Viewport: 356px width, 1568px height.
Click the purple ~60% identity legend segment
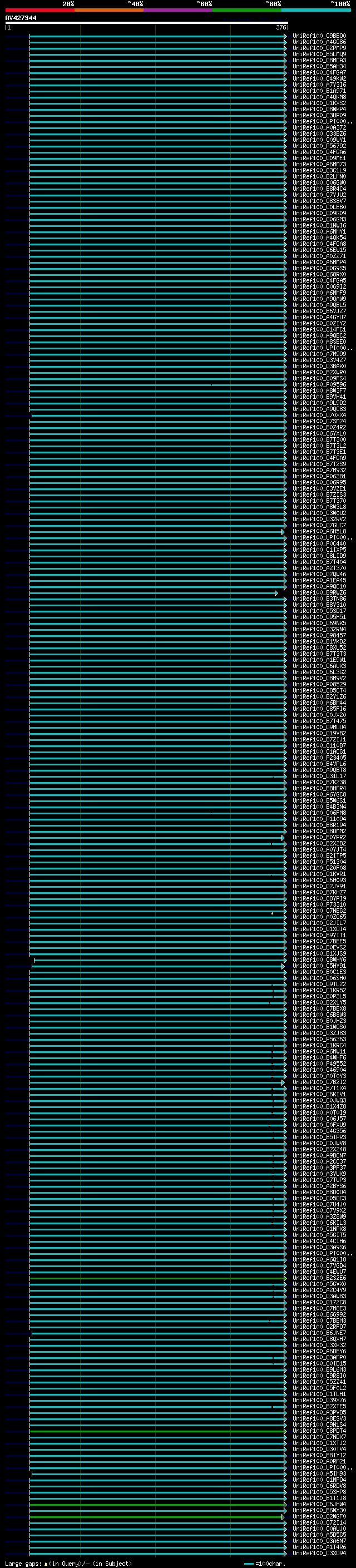(177, 10)
